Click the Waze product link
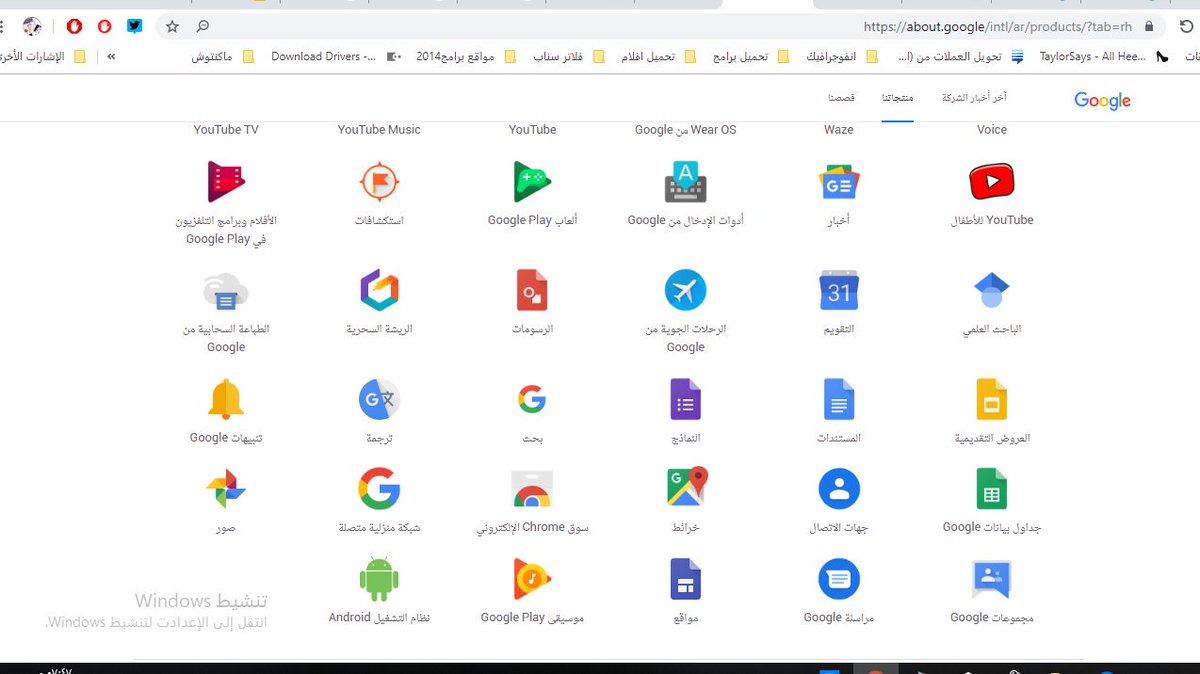The width and height of the screenshot is (1200, 674). point(839,129)
